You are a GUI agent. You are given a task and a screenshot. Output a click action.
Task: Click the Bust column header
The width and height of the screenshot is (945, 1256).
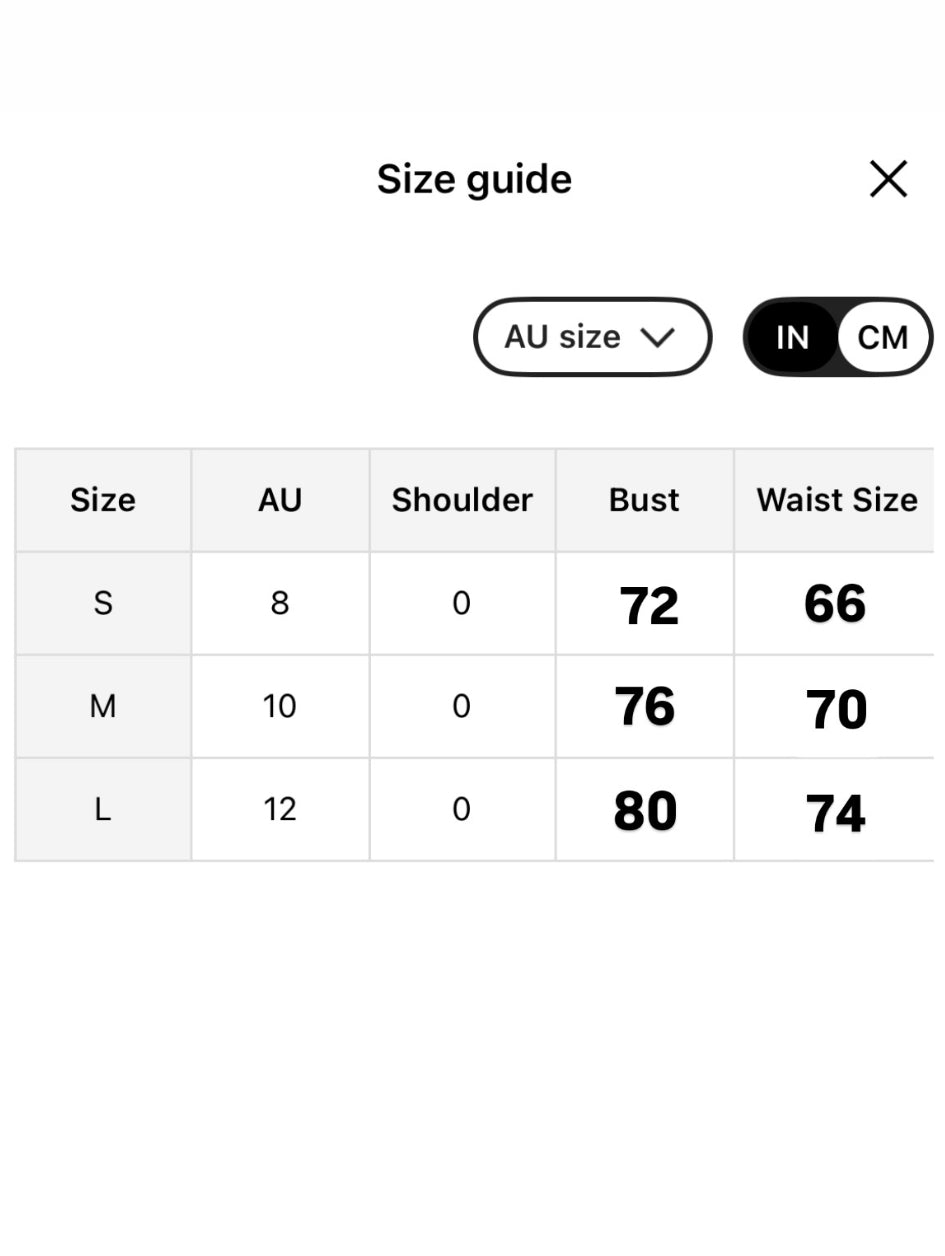pyautogui.click(x=644, y=500)
